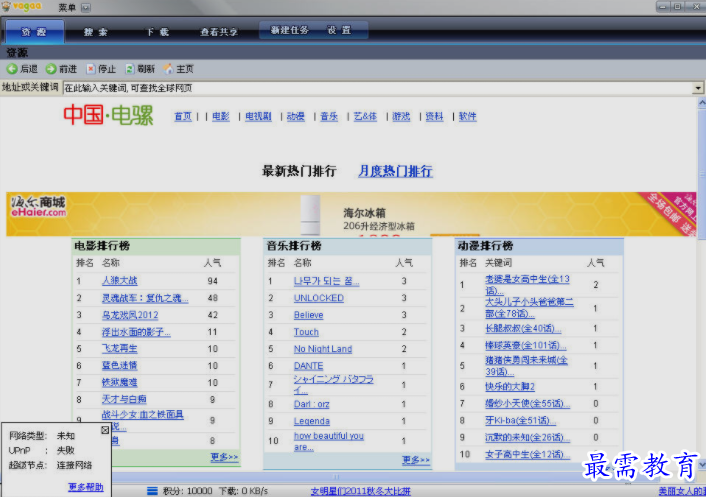Click the Refresh (刷新) icon
The height and width of the screenshot is (497, 706).
point(129,69)
